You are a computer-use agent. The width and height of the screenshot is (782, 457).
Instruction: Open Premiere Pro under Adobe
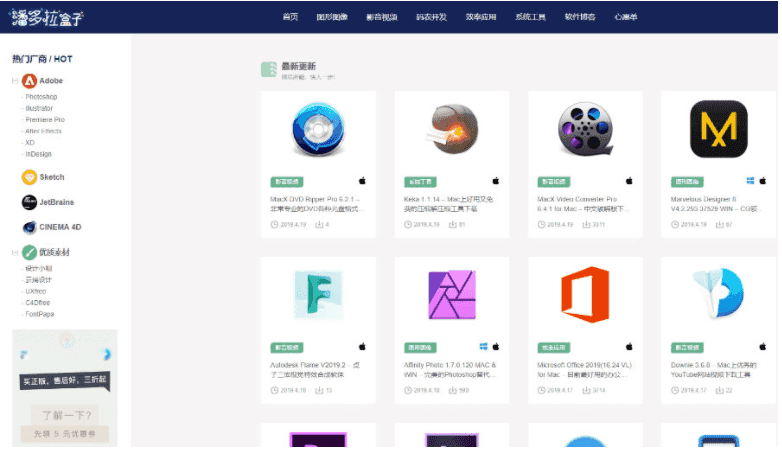(45, 120)
